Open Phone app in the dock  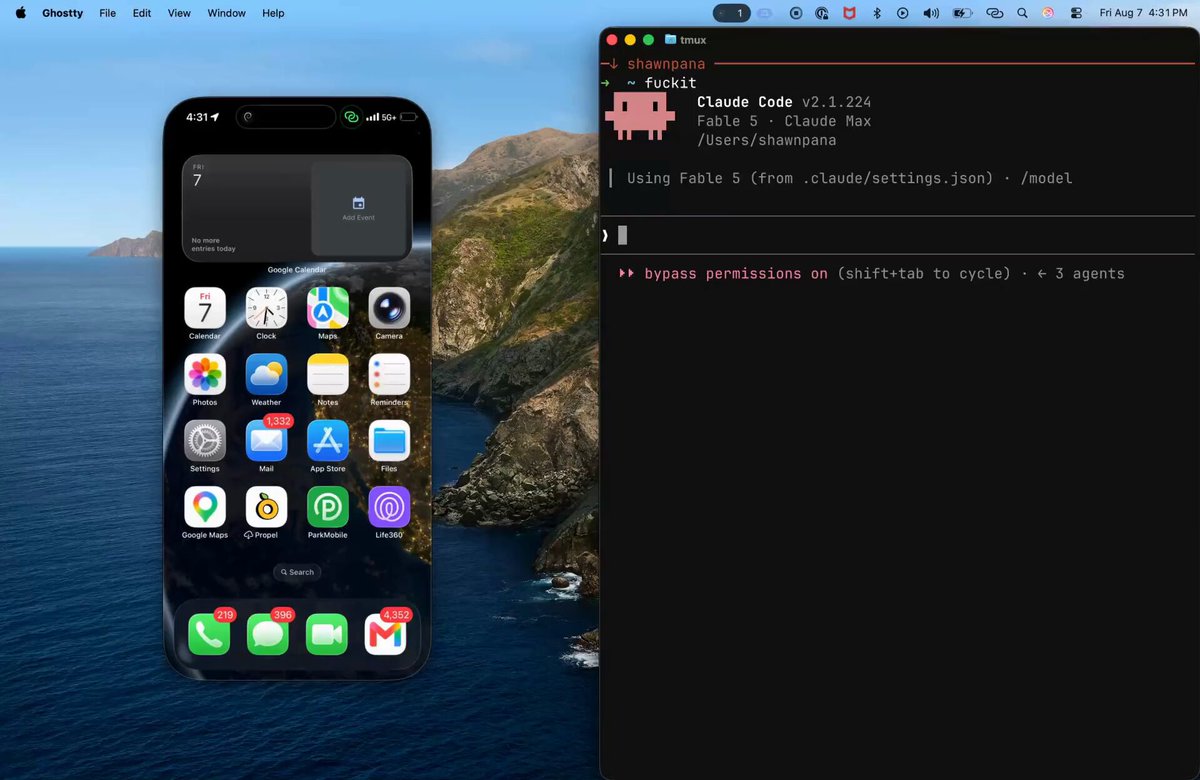[209, 635]
